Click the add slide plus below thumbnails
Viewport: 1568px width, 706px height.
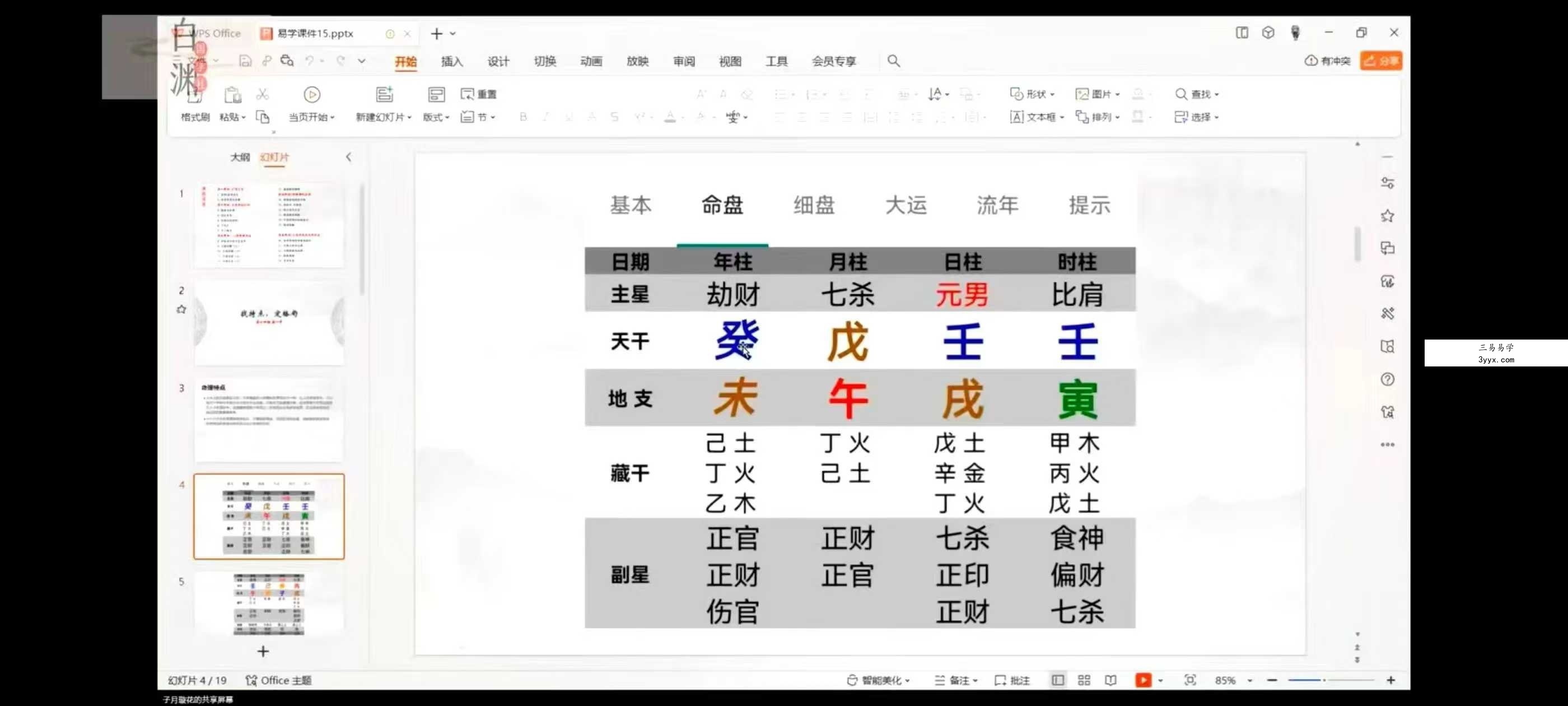263,652
